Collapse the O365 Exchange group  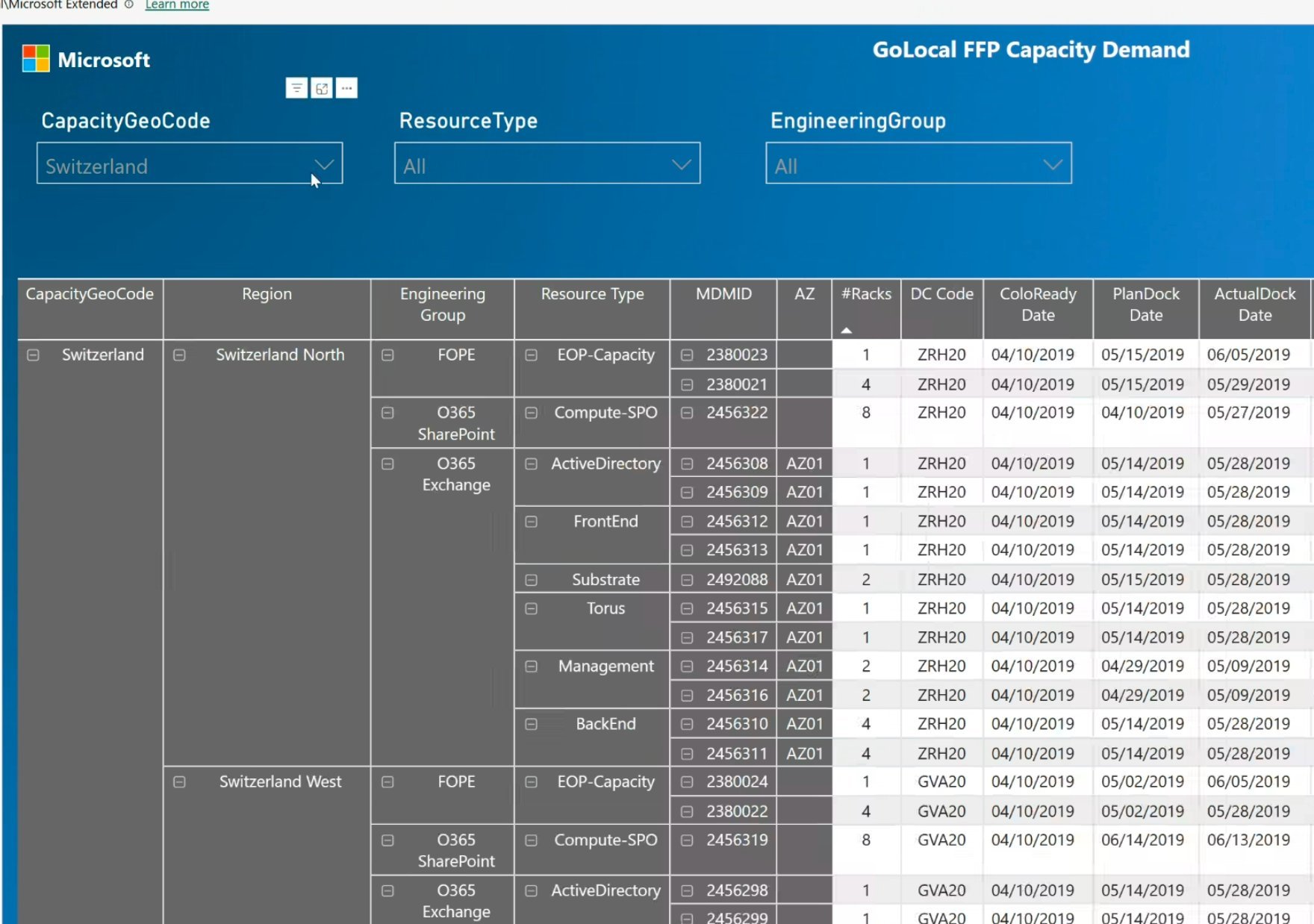click(x=387, y=463)
